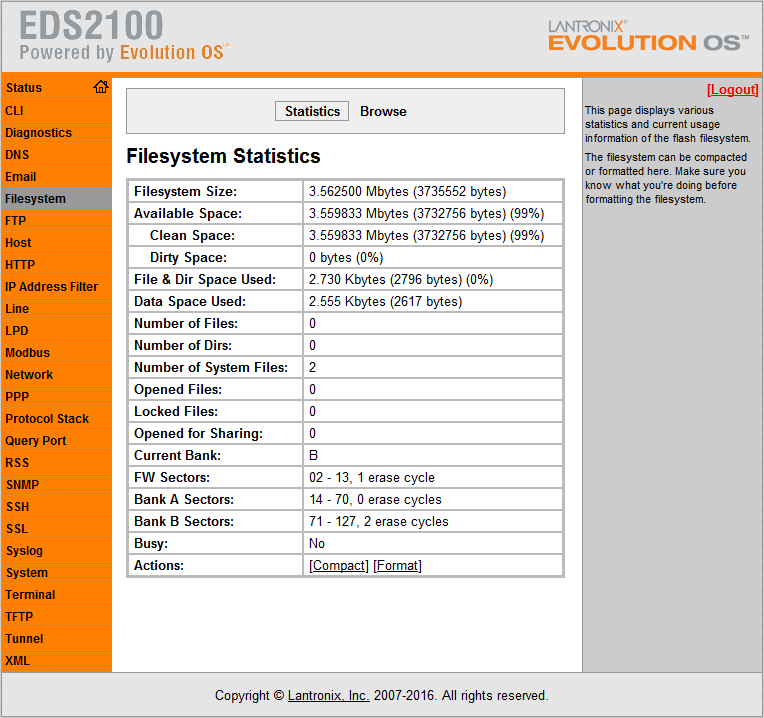The image size is (764, 718).
Task: Click the Clean Space value cell
Action: [433, 235]
